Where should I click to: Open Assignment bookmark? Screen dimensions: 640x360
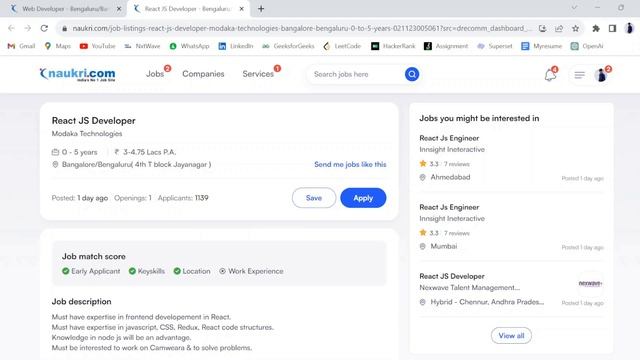446,46
